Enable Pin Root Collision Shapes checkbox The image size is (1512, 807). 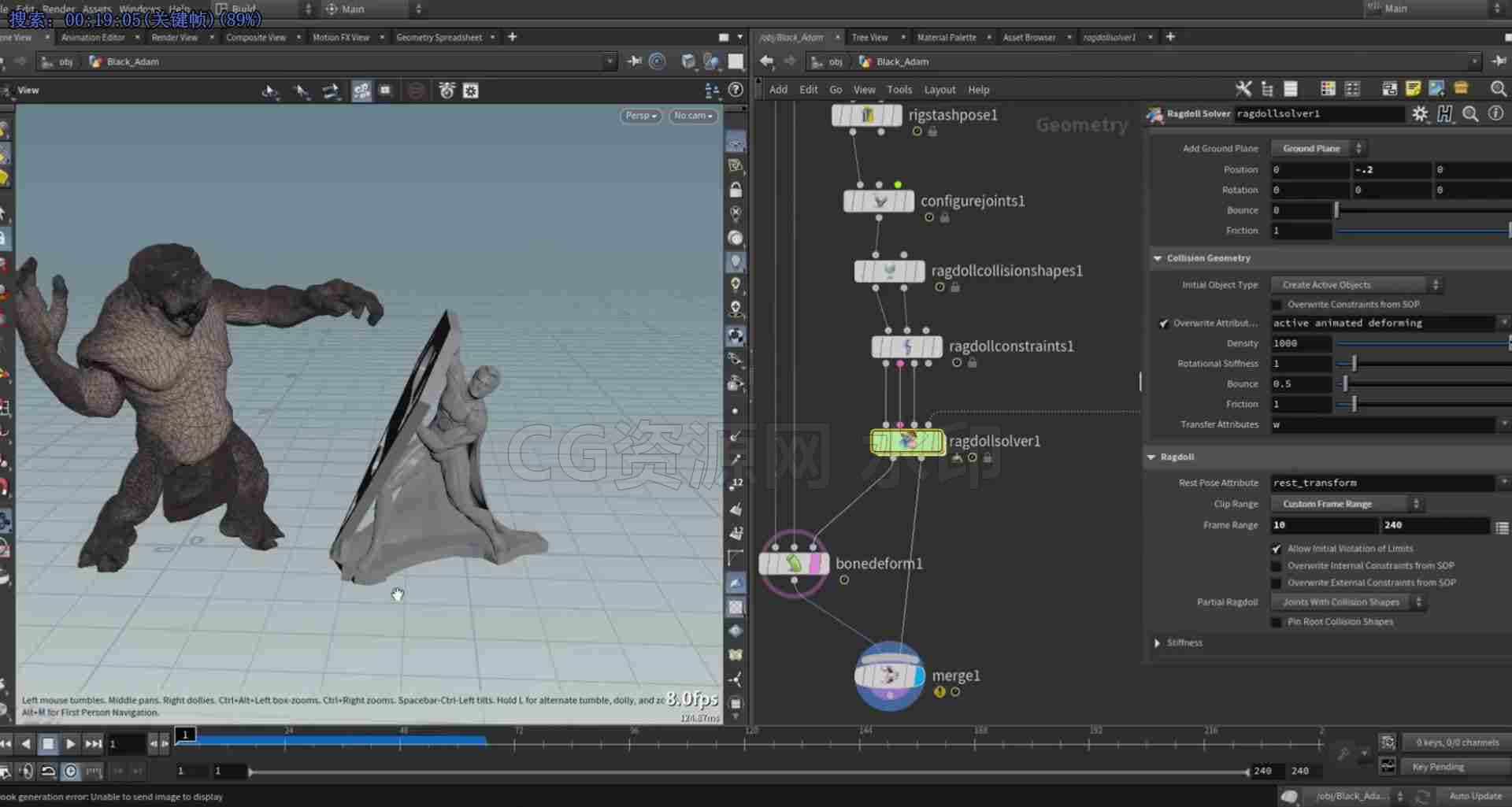coord(1276,622)
